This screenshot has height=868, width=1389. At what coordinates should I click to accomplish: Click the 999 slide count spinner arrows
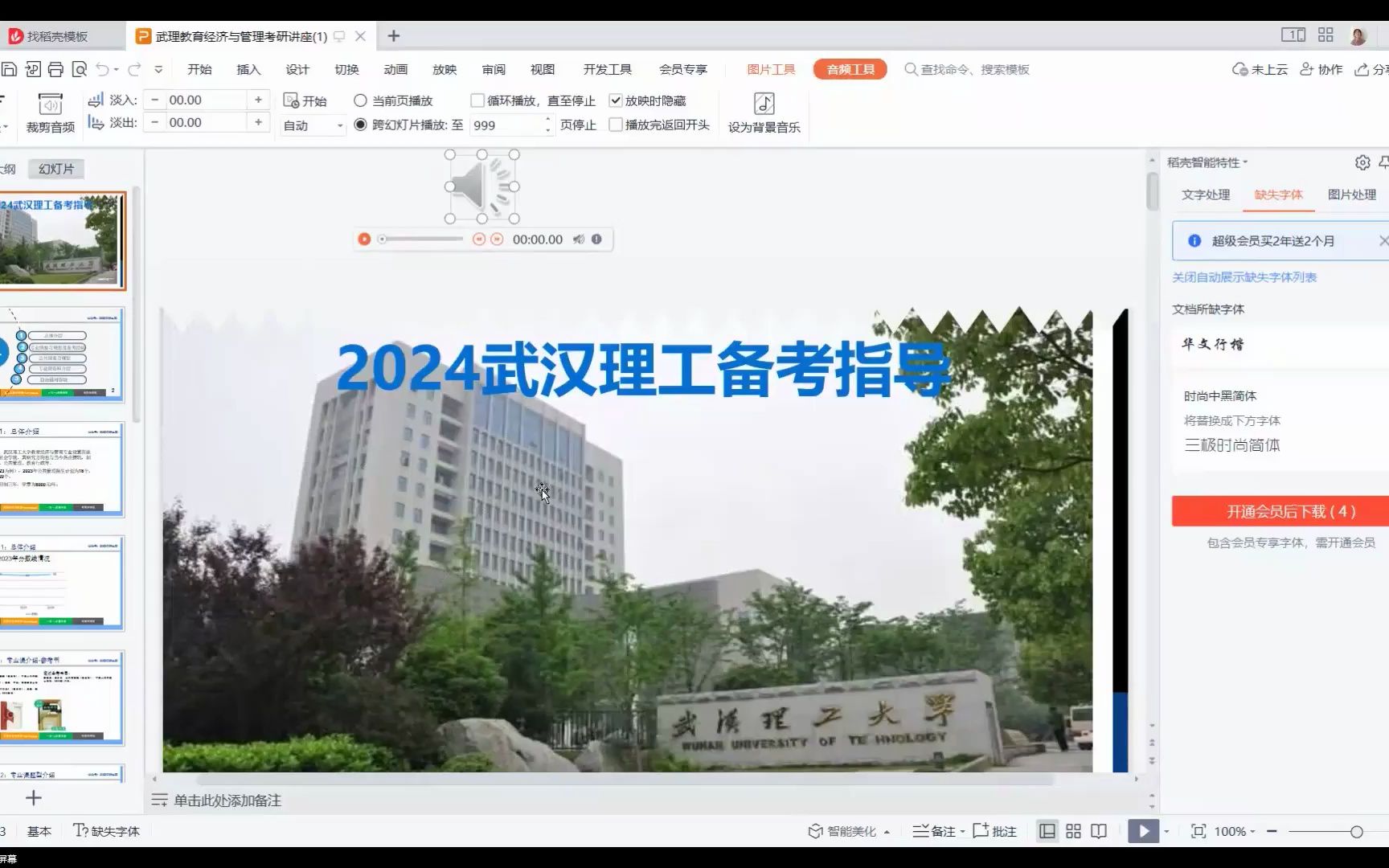pos(548,125)
